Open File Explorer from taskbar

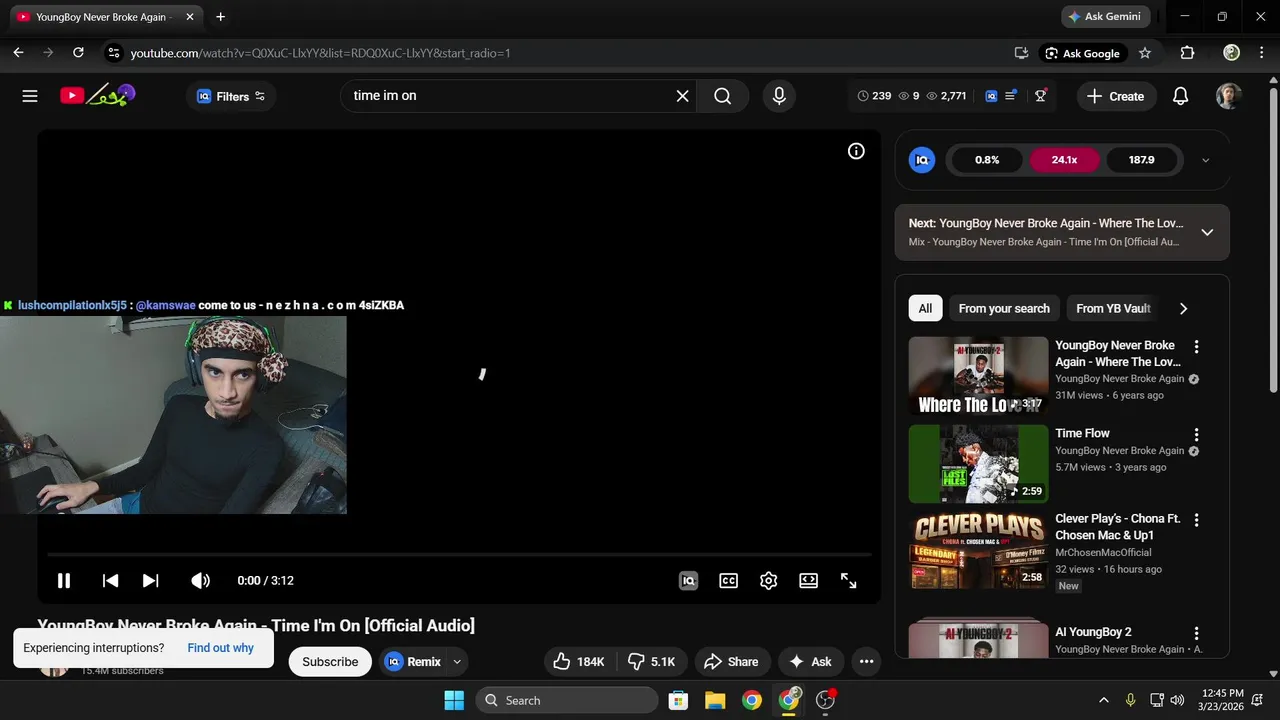click(714, 700)
